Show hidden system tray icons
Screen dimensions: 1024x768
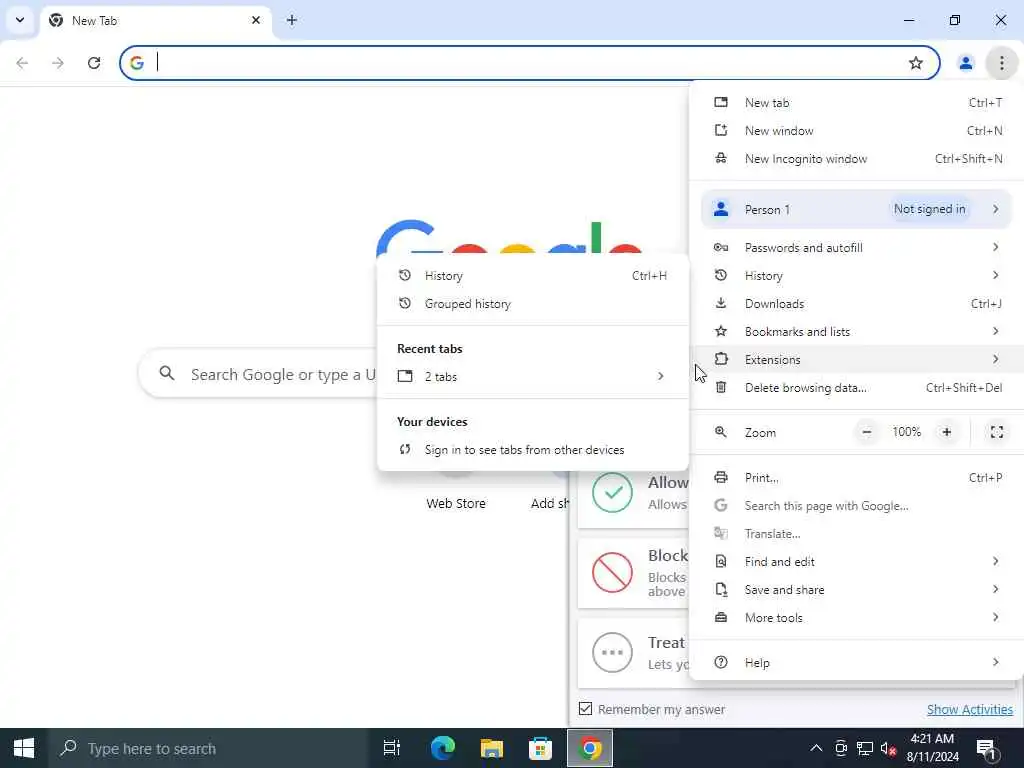(x=816, y=748)
